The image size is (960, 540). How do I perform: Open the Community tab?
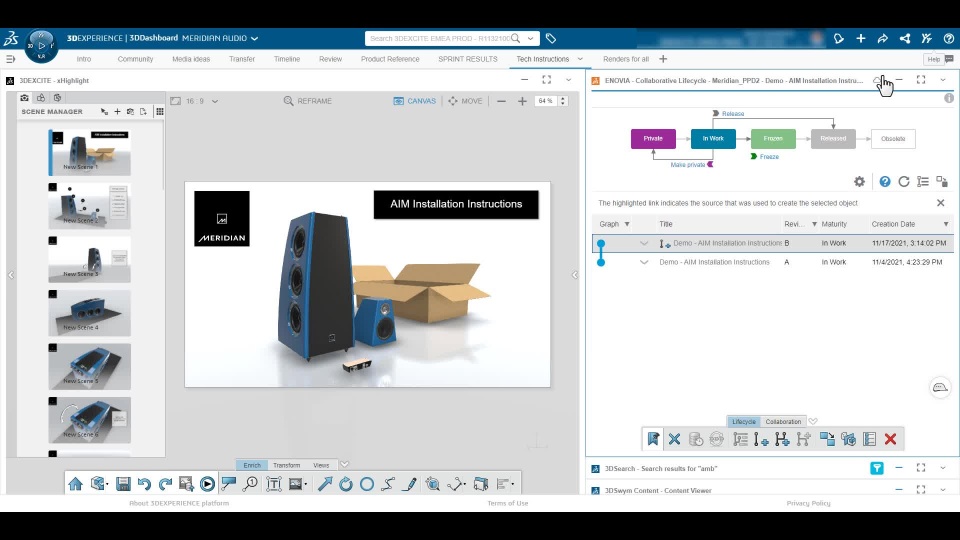(135, 59)
